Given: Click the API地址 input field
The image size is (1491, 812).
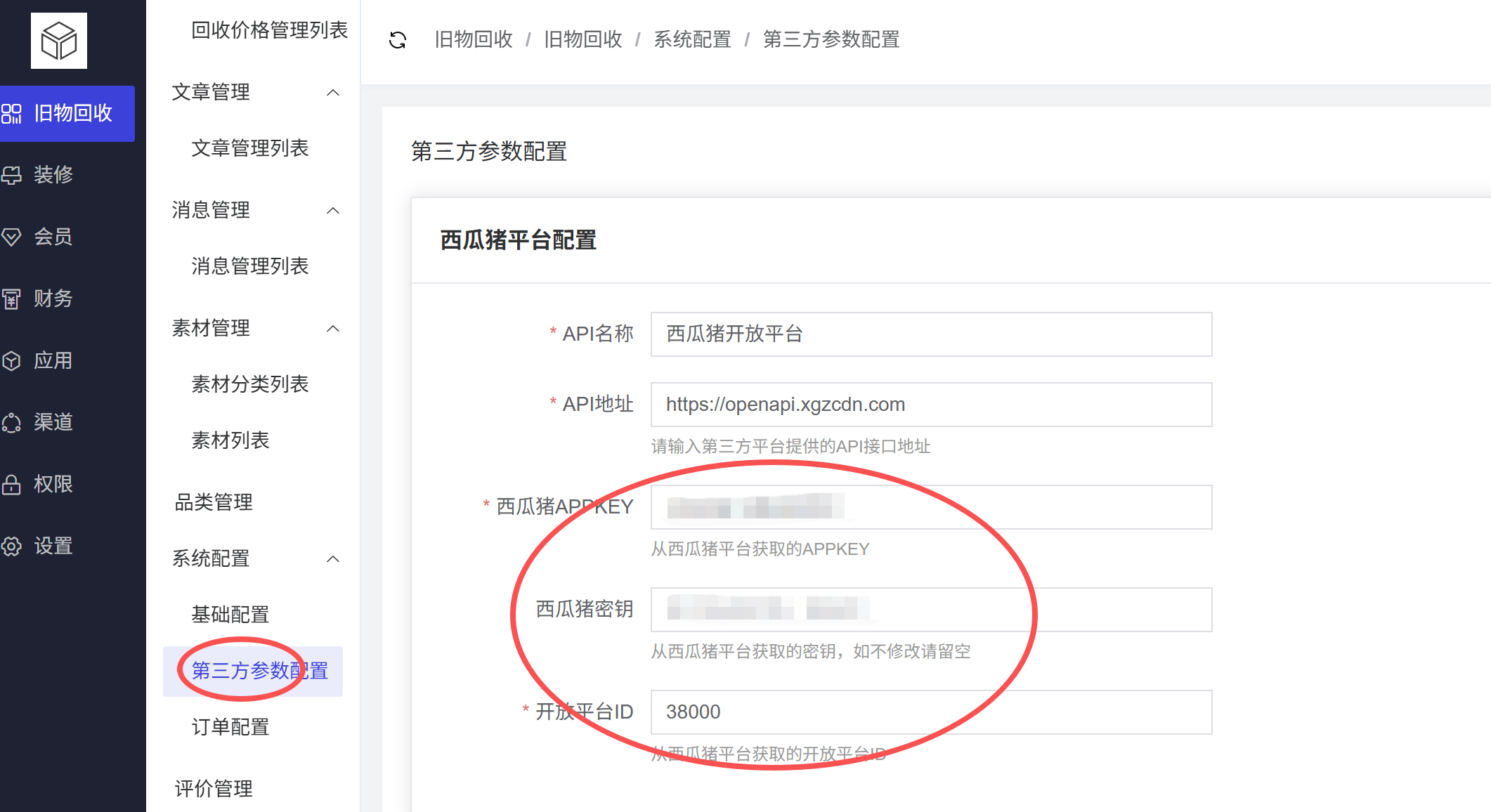Looking at the screenshot, I should [931, 405].
